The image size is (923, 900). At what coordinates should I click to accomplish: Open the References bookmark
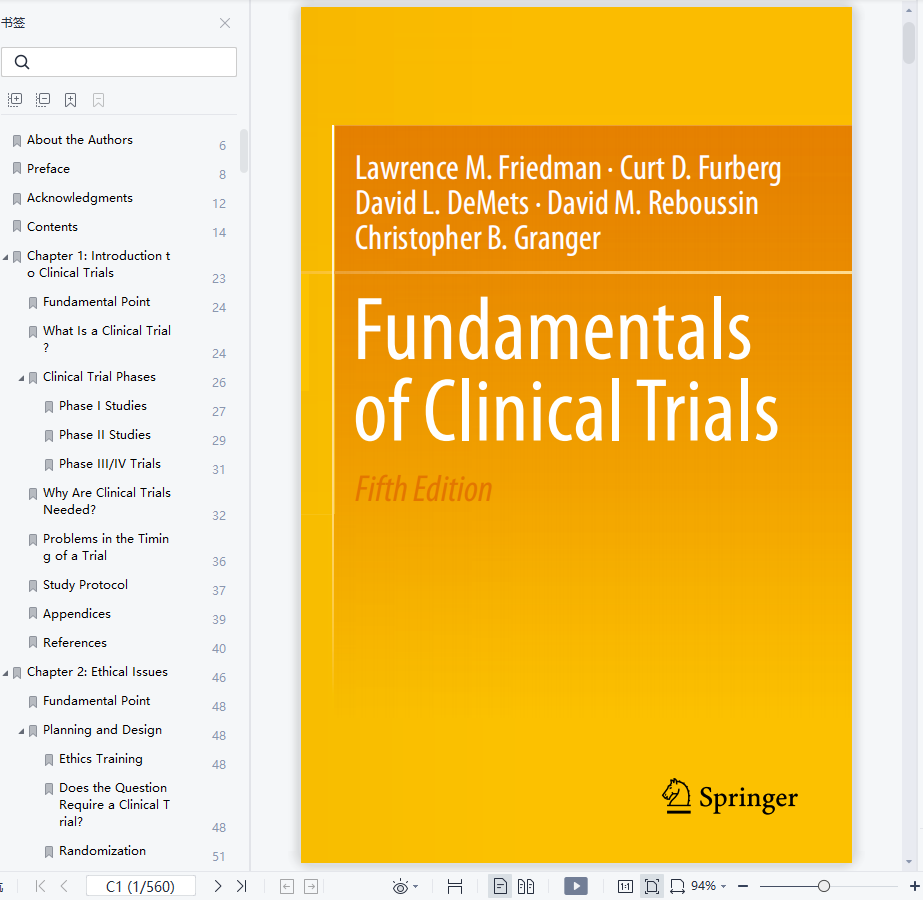(75, 642)
